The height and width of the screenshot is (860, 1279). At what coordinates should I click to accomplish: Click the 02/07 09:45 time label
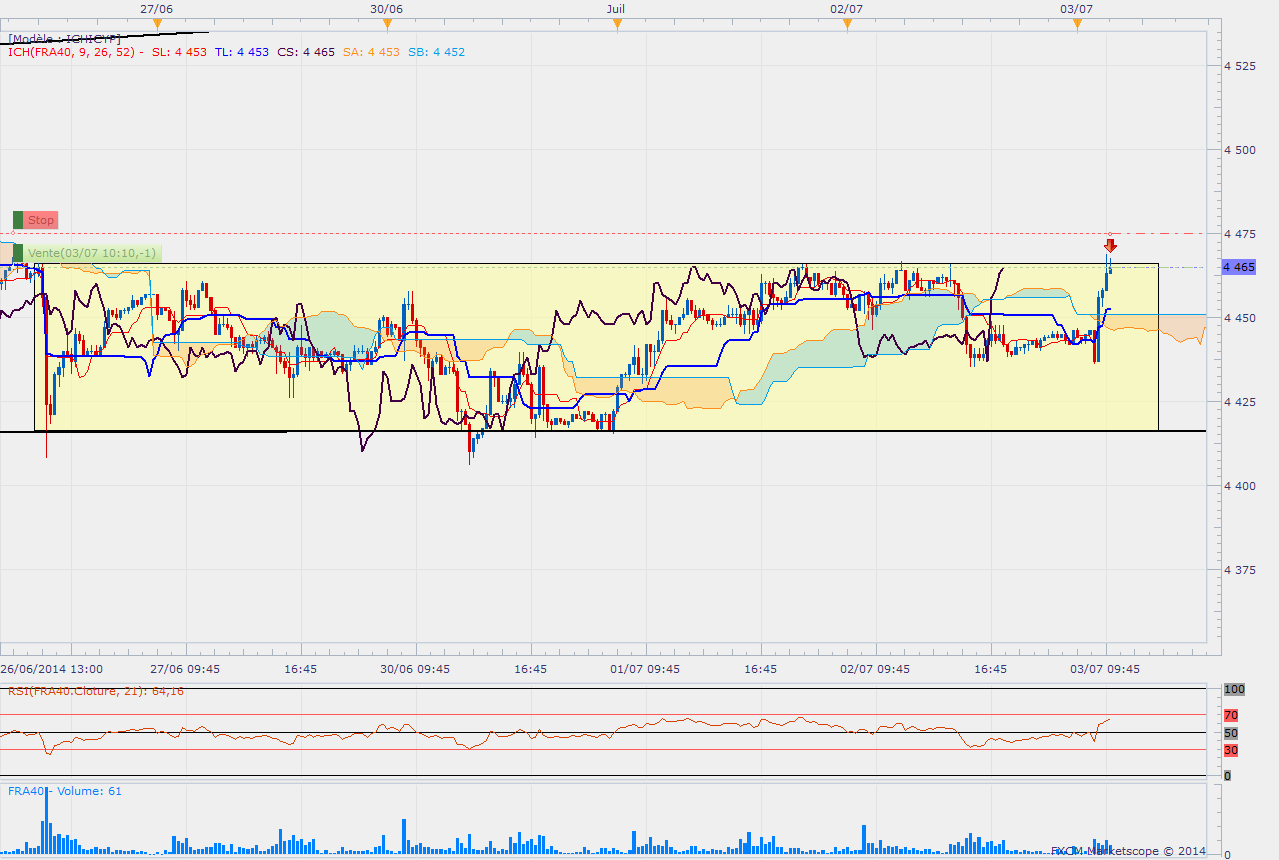coord(876,669)
